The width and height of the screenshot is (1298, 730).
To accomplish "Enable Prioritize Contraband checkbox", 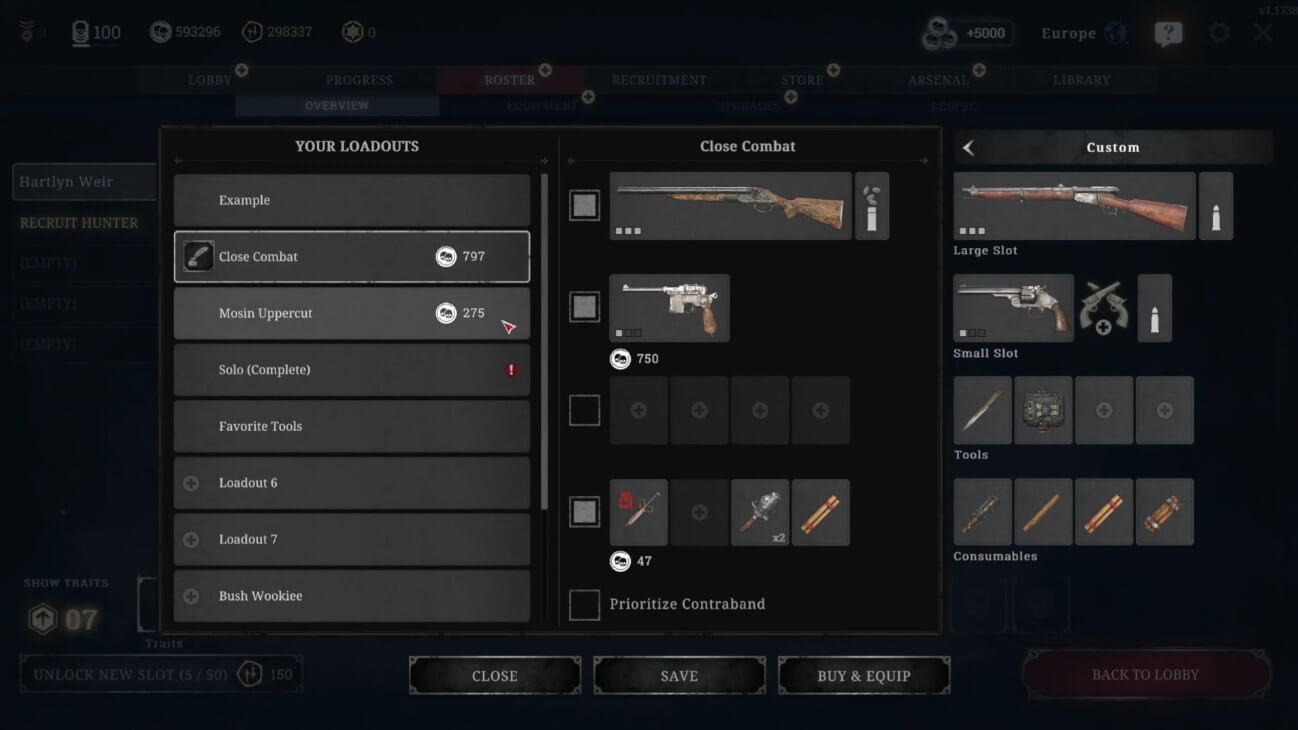I will coord(584,605).
